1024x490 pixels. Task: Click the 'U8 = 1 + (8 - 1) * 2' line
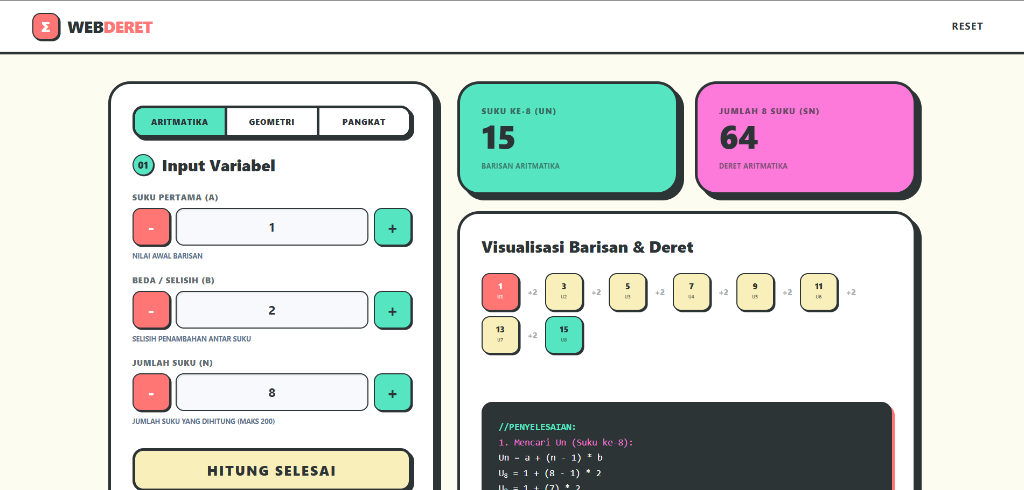(x=550, y=473)
